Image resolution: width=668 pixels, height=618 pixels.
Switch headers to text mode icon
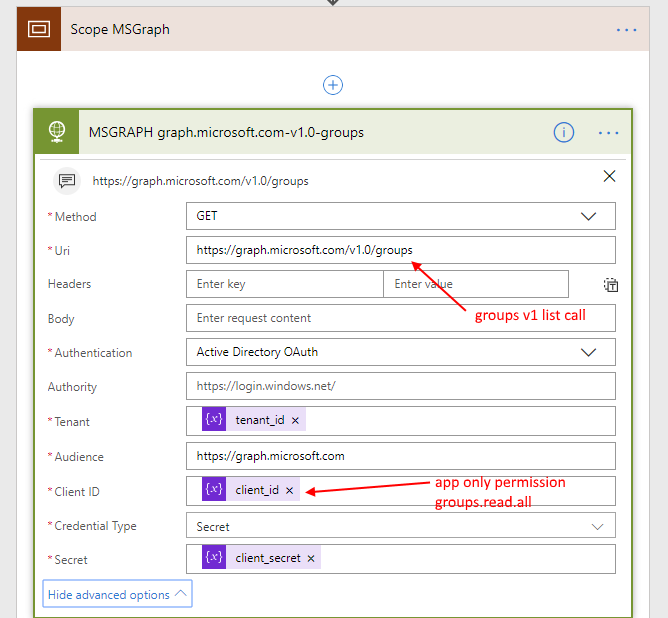pos(610,285)
